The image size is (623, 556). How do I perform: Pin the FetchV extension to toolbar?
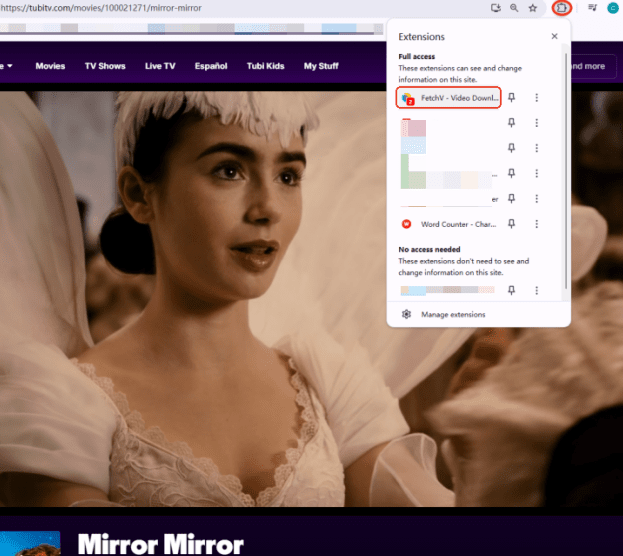coord(511,98)
